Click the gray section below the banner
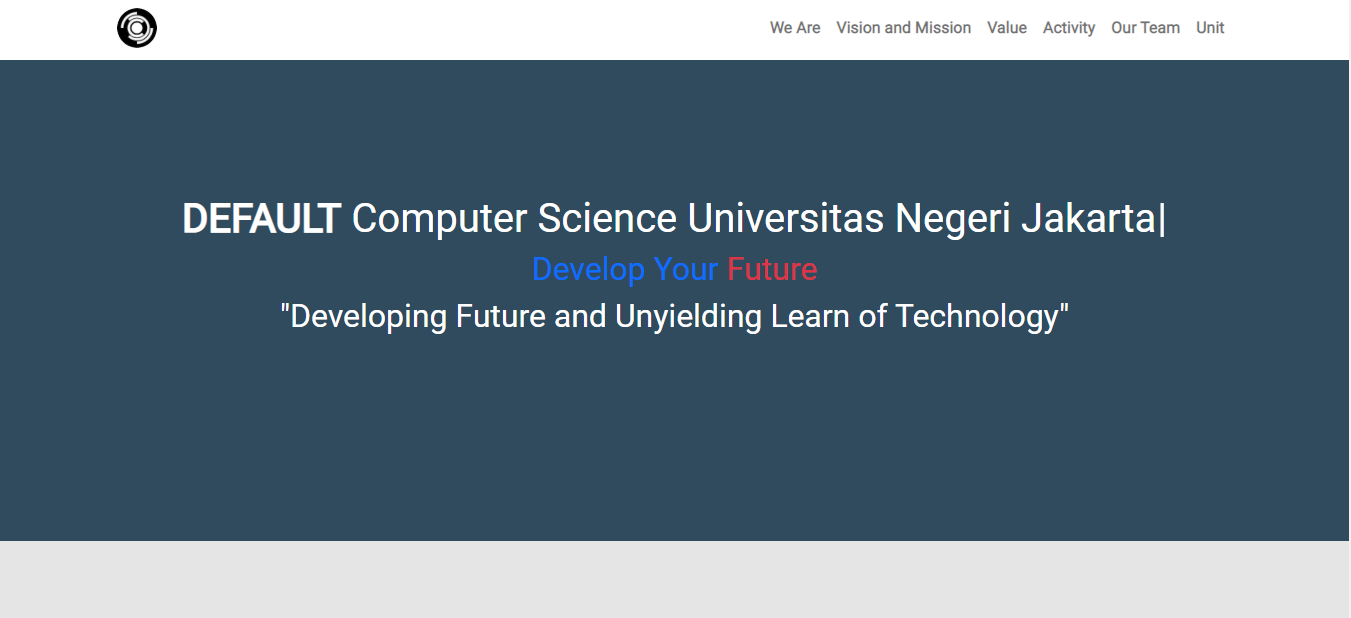Image resolution: width=1351 pixels, height=618 pixels. click(x=675, y=580)
